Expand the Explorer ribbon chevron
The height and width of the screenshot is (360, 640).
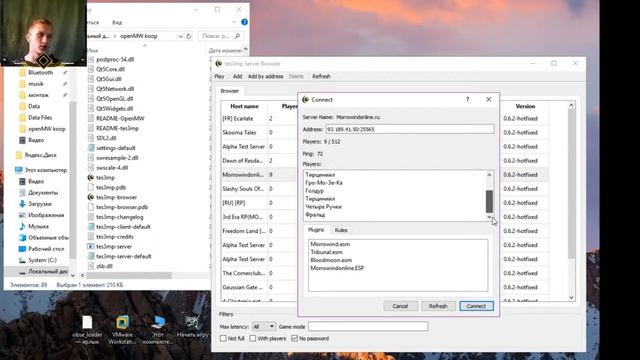click(x=234, y=22)
